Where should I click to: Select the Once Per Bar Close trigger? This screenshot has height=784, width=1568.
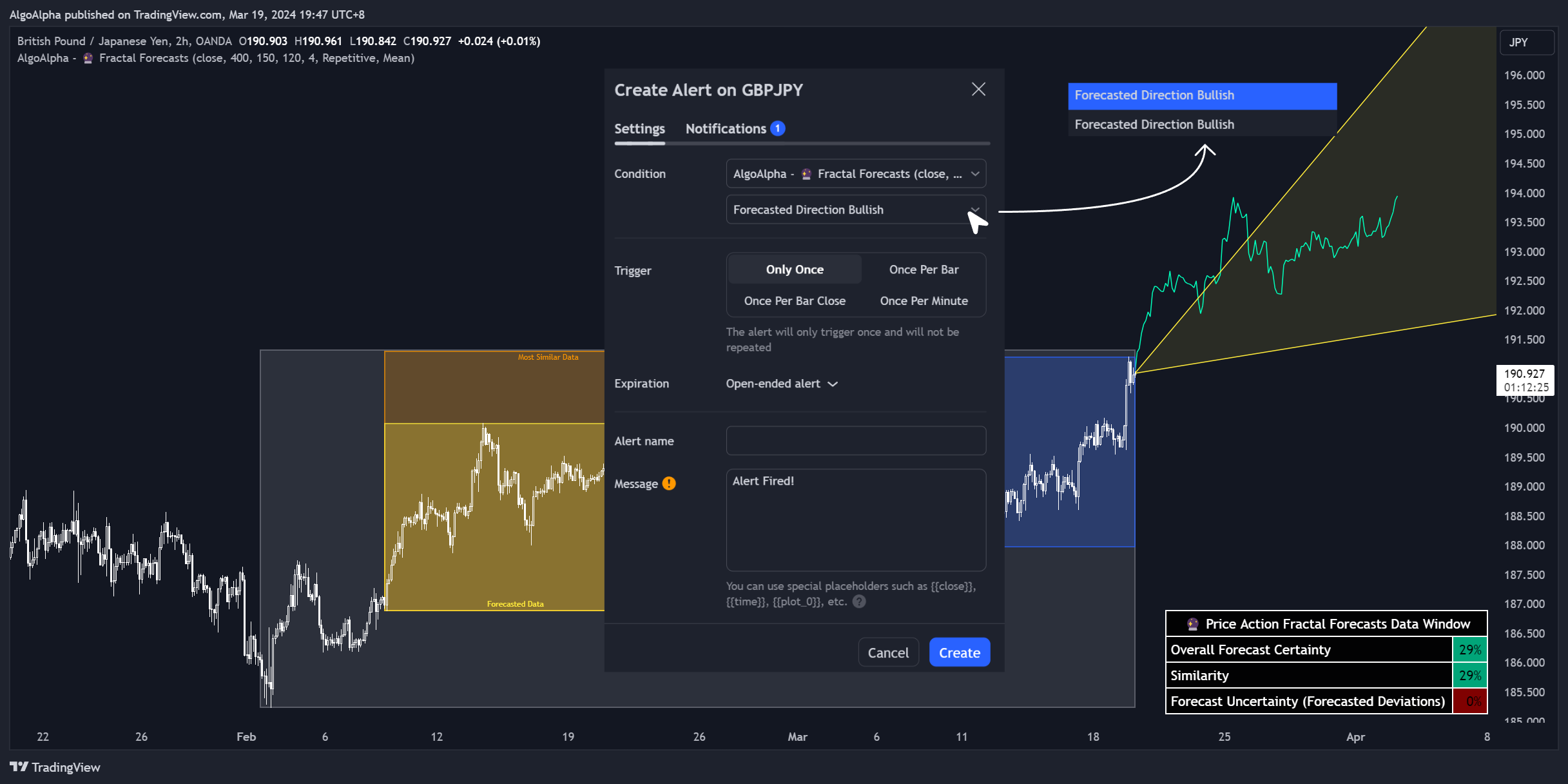point(795,300)
